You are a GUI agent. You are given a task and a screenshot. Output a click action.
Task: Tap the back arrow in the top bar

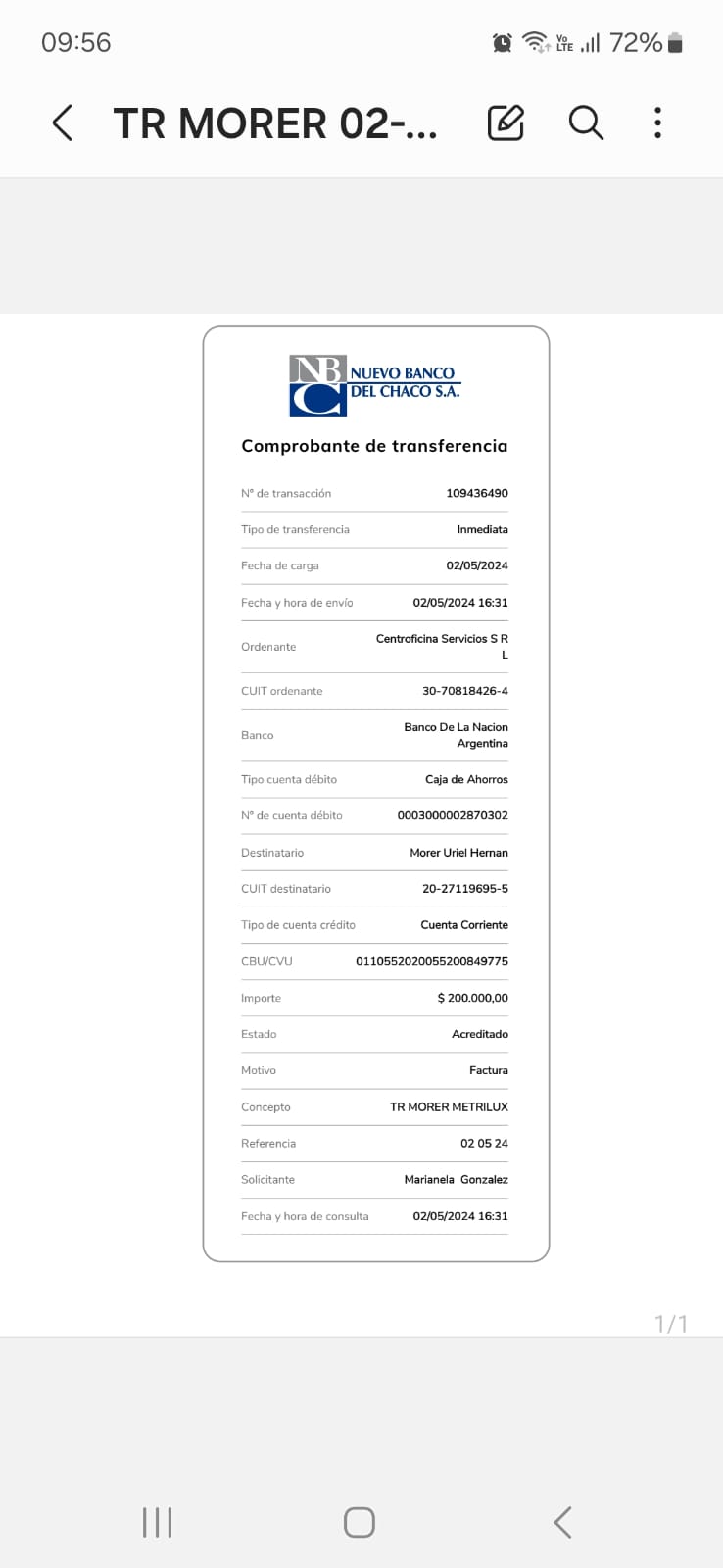click(x=63, y=123)
